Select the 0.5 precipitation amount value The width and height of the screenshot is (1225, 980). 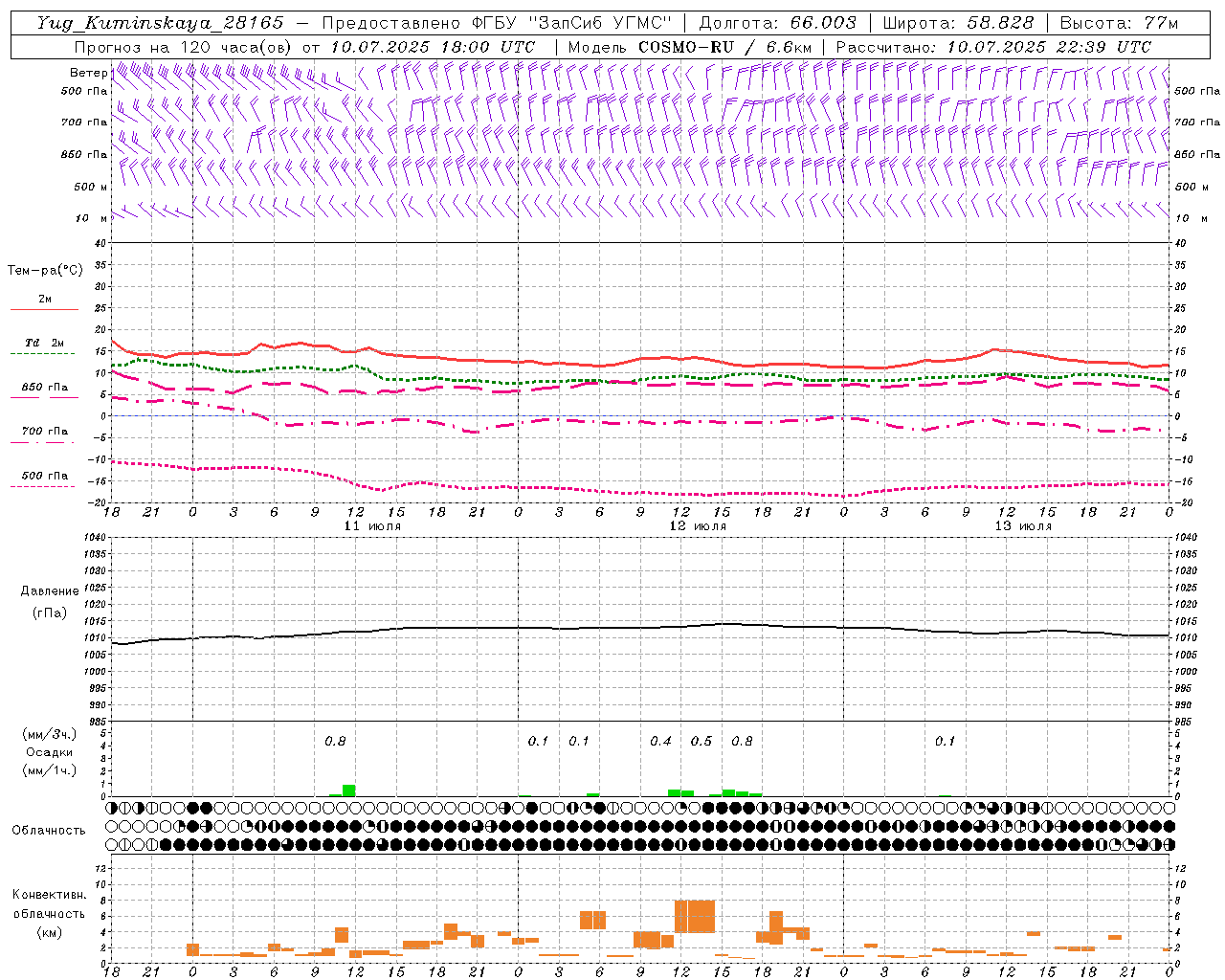702,742
